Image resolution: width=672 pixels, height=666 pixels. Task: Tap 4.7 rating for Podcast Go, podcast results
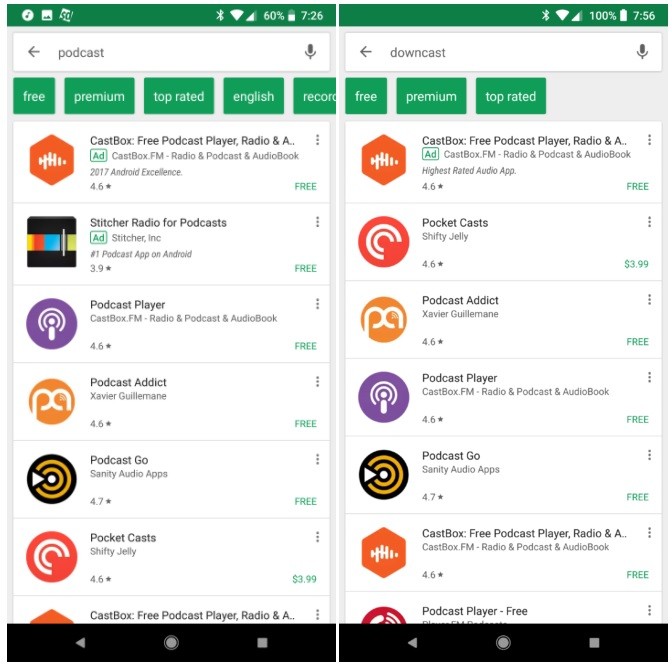(x=101, y=501)
